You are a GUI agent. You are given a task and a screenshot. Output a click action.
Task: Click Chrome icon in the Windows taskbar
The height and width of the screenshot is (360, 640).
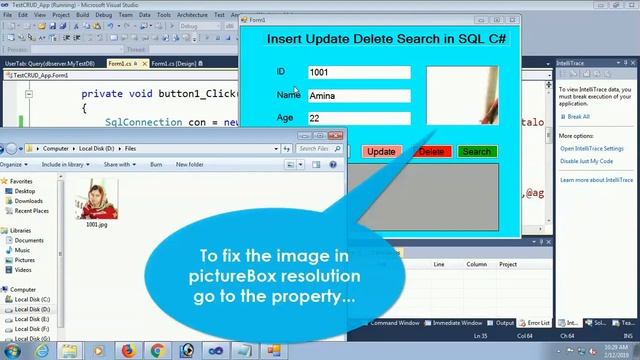coord(158,351)
